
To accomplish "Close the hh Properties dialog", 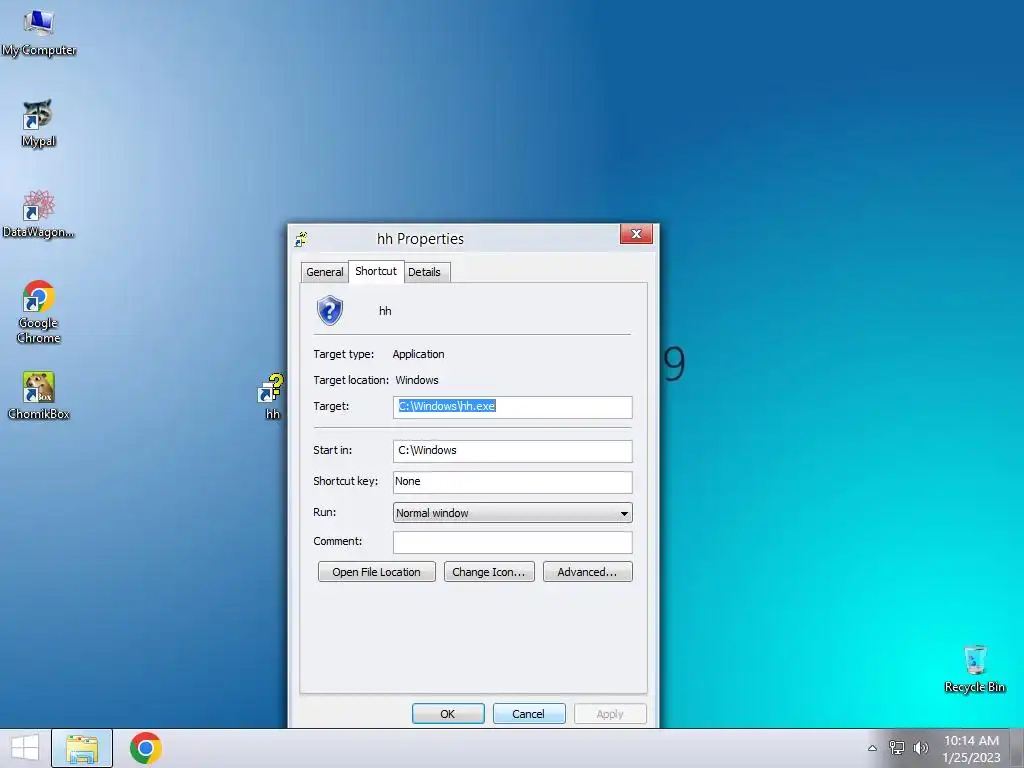I will [x=636, y=234].
